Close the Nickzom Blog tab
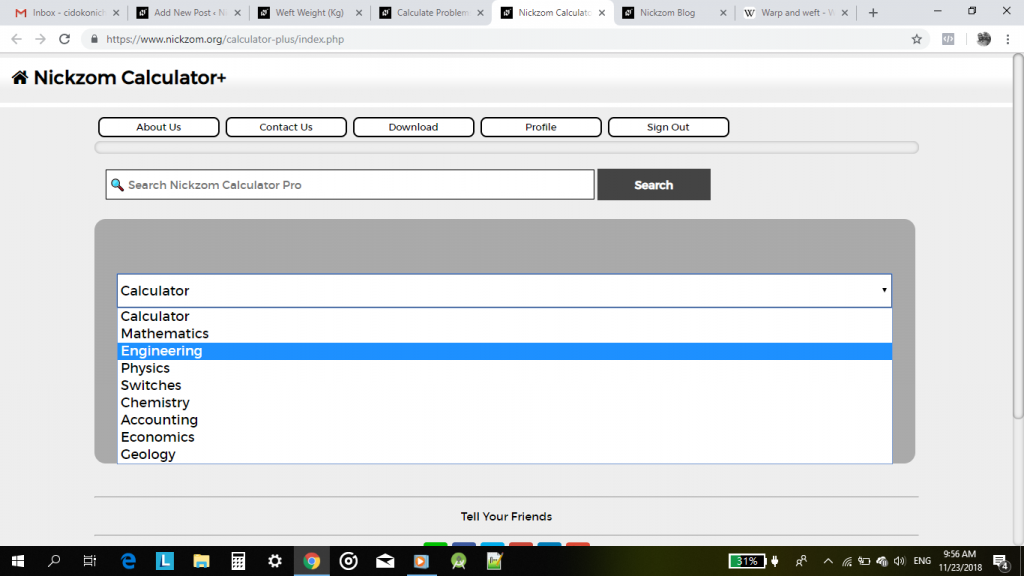1024x576 pixels. pyautogui.click(x=723, y=12)
